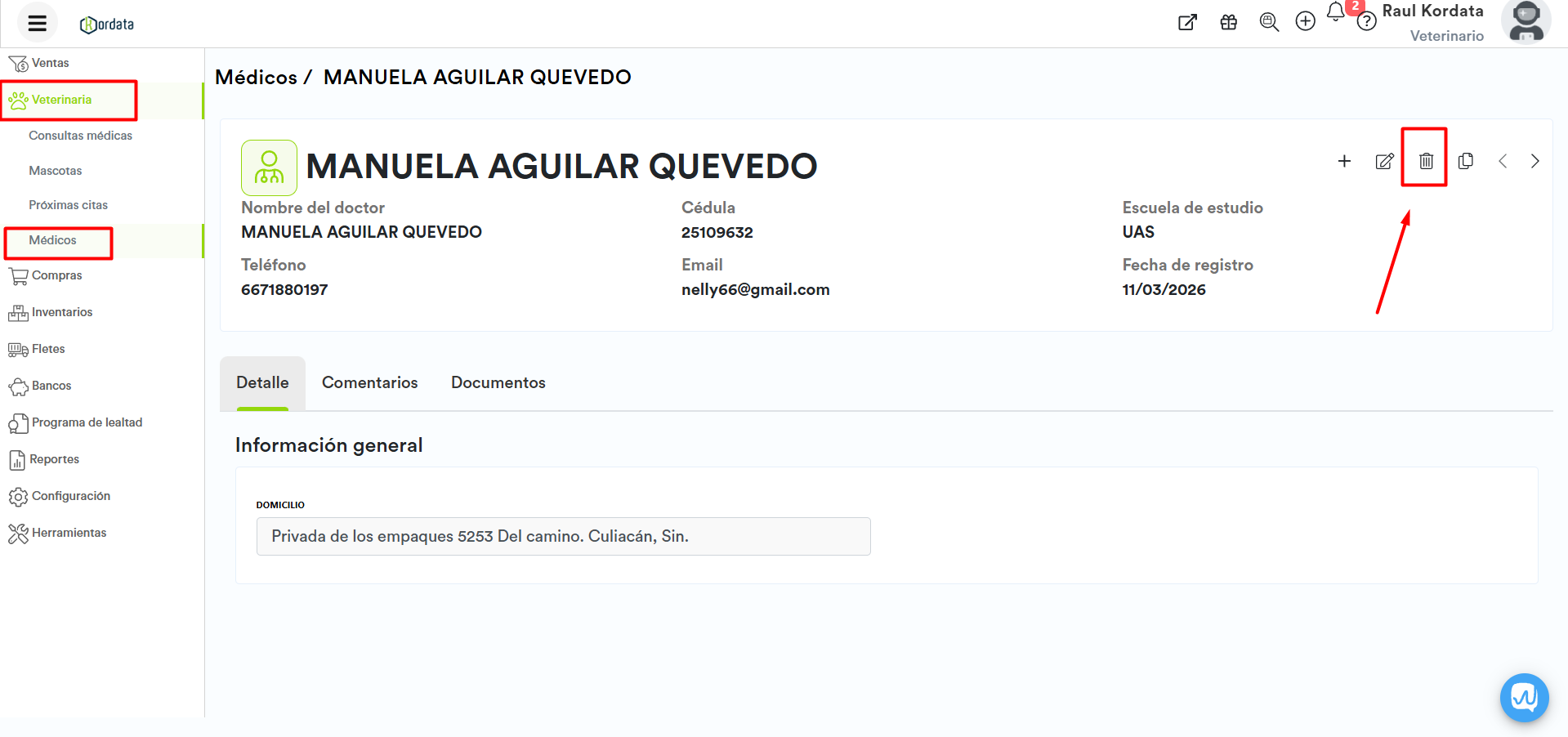Screen dimensions: 1568x737
Task: Click the search magnifier icon
Action: [1268, 22]
